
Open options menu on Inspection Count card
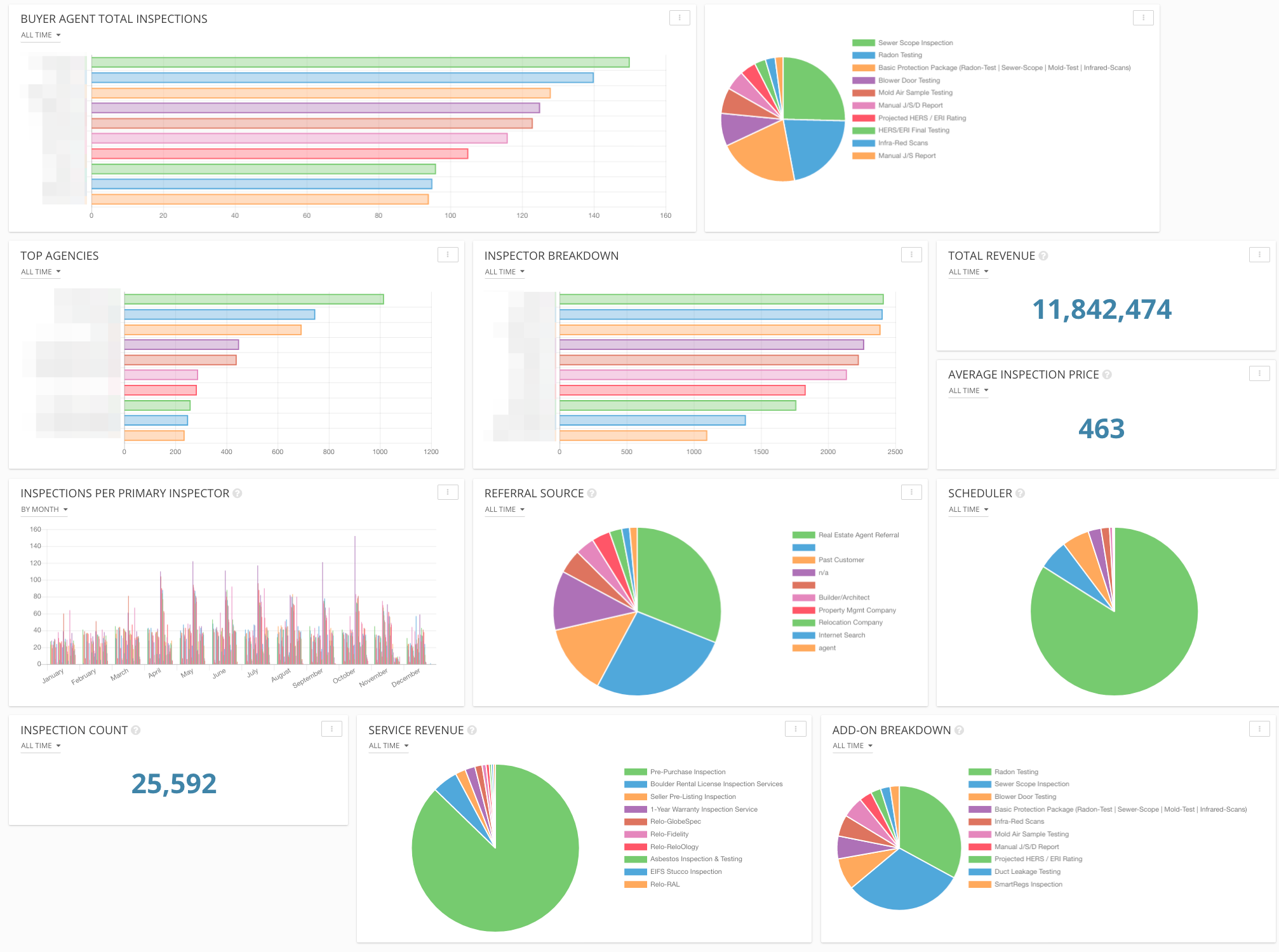click(331, 729)
